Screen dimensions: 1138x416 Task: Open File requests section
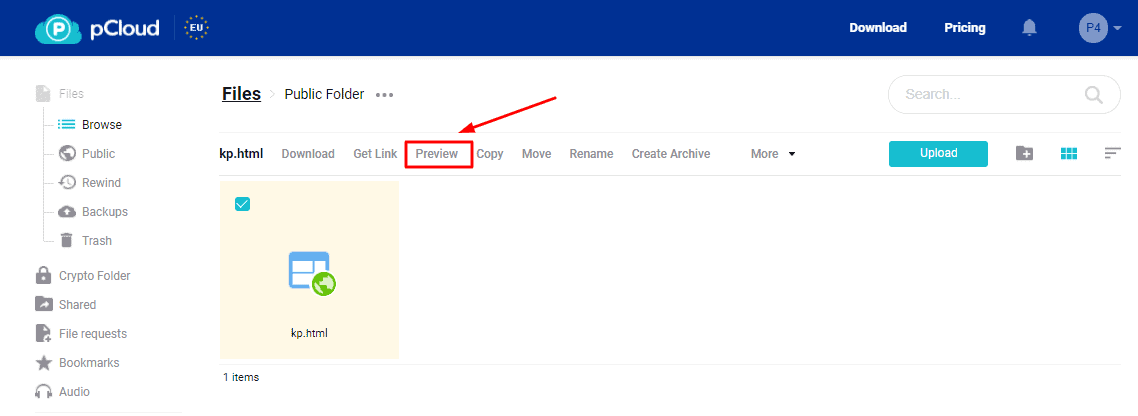[x=93, y=334]
